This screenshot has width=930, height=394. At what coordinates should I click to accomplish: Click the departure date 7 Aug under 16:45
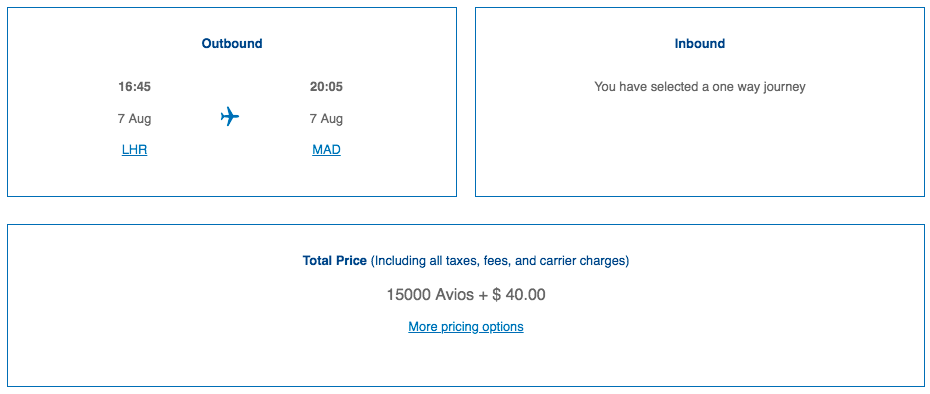pyautogui.click(x=135, y=119)
